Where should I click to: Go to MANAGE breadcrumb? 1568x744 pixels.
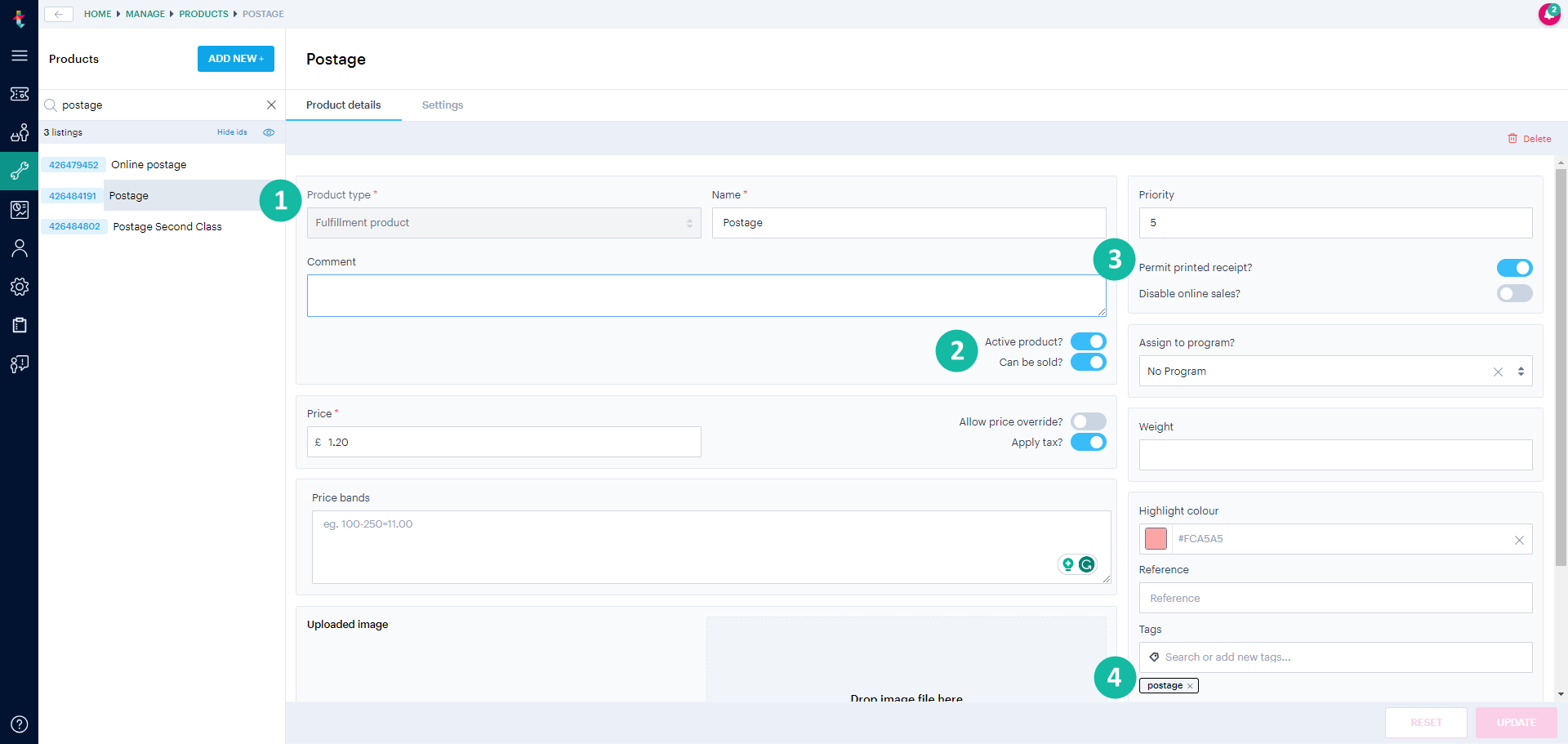(145, 14)
